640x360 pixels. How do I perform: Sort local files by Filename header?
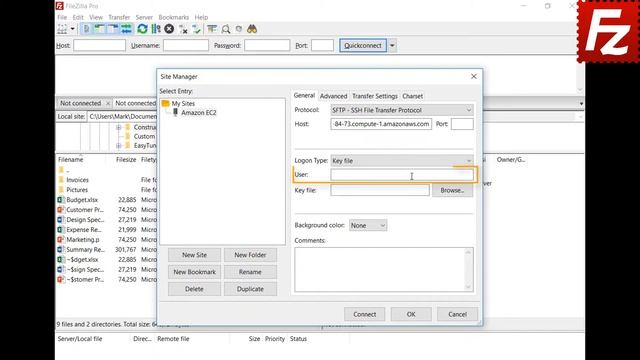(71, 160)
